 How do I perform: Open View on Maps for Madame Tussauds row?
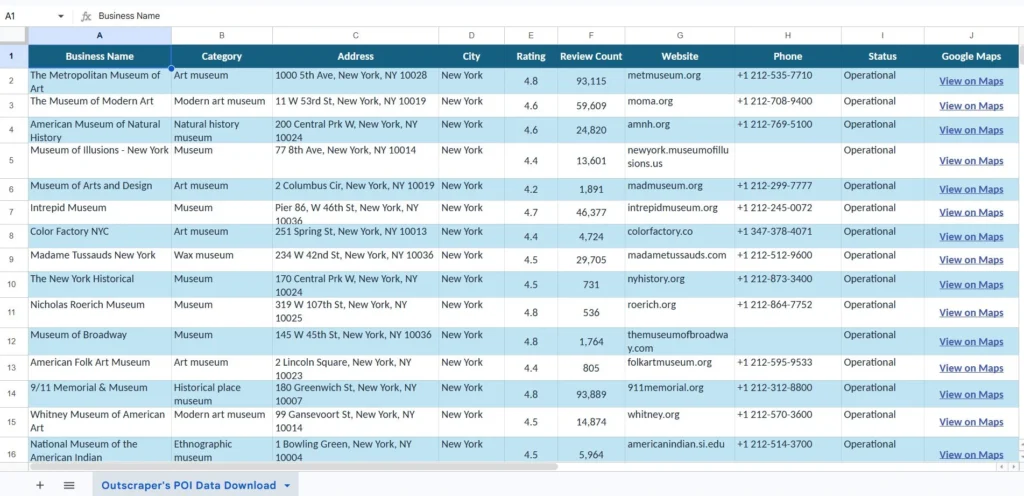971,260
